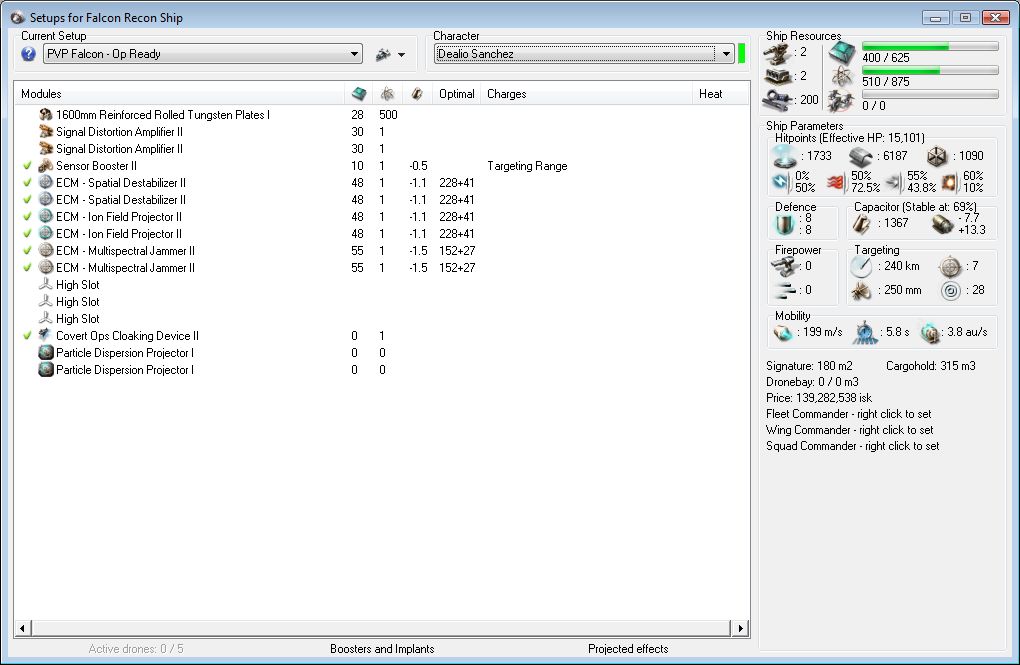Toggle the second ECM - Multispectral Jammer II checkmark

27,267
